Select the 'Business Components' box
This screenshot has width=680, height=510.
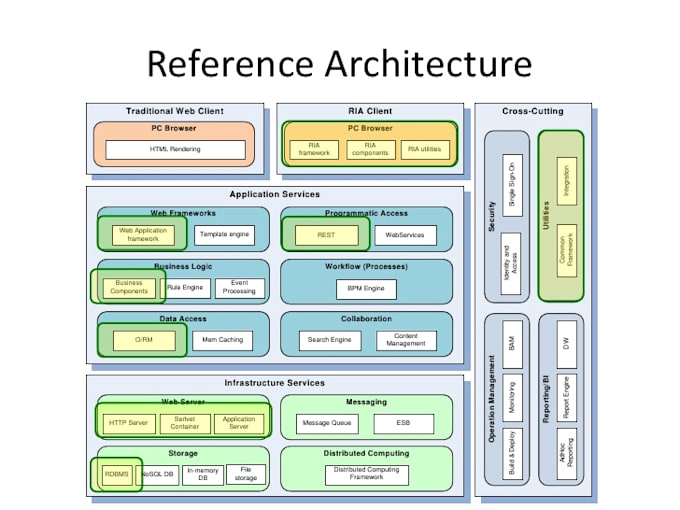tap(129, 288)
